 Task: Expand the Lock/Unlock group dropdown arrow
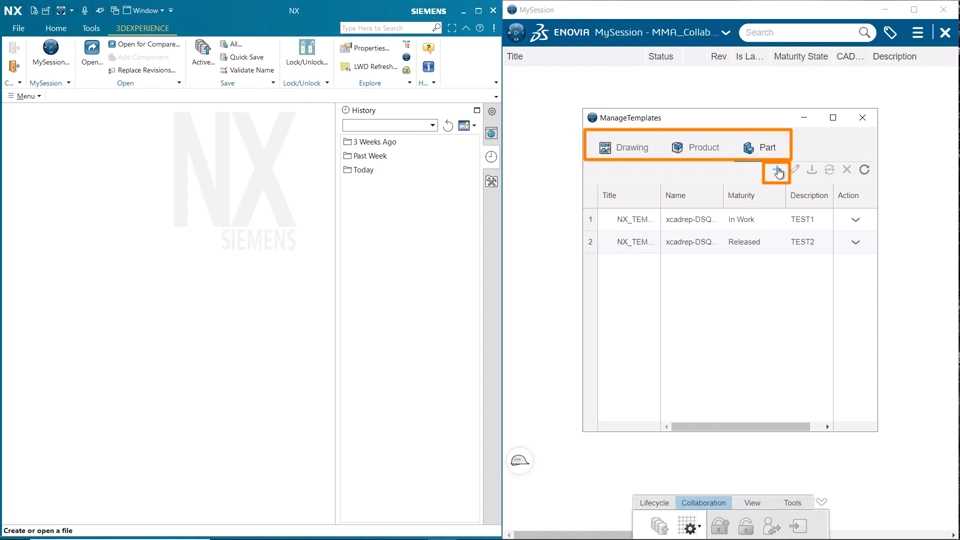point(327,83)
